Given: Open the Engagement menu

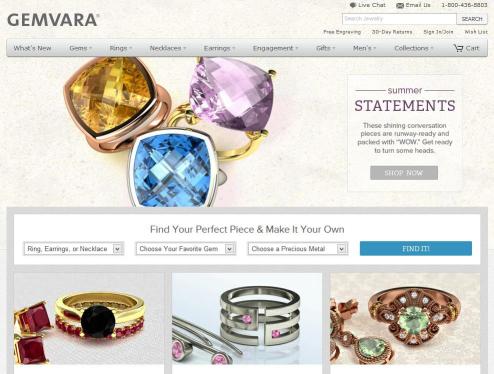Looking at the screenshot, I should click(x=275, y=48).
